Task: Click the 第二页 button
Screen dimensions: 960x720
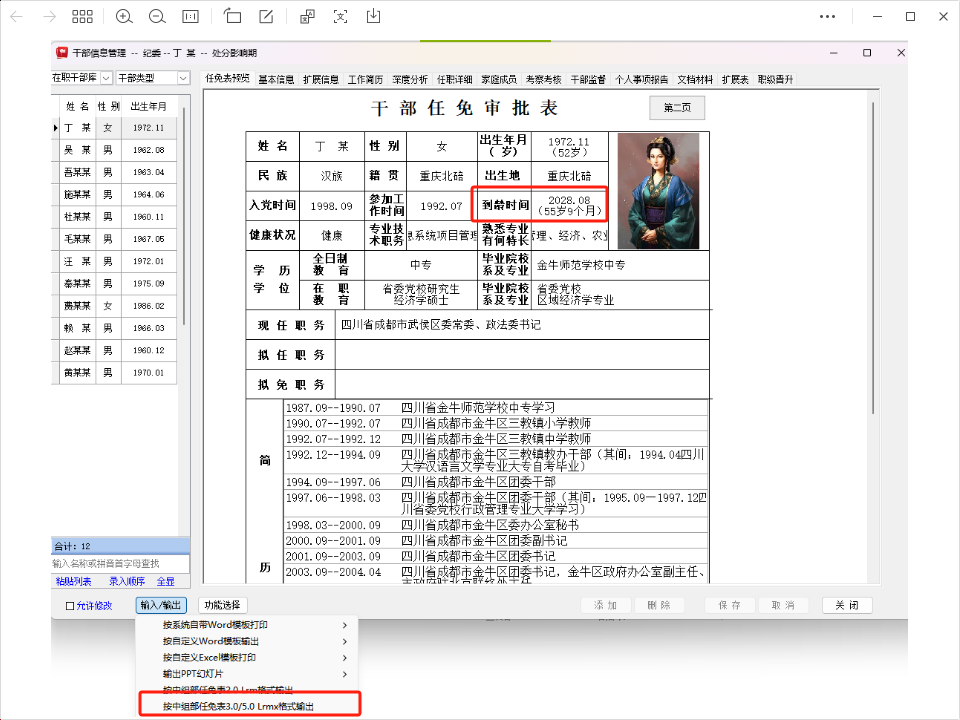Action: (677, 108)
